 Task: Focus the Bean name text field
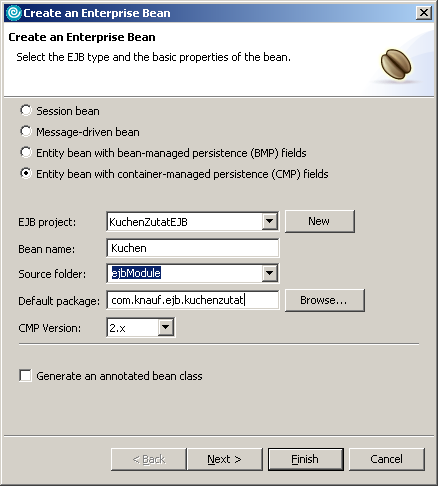click(193, 248)
